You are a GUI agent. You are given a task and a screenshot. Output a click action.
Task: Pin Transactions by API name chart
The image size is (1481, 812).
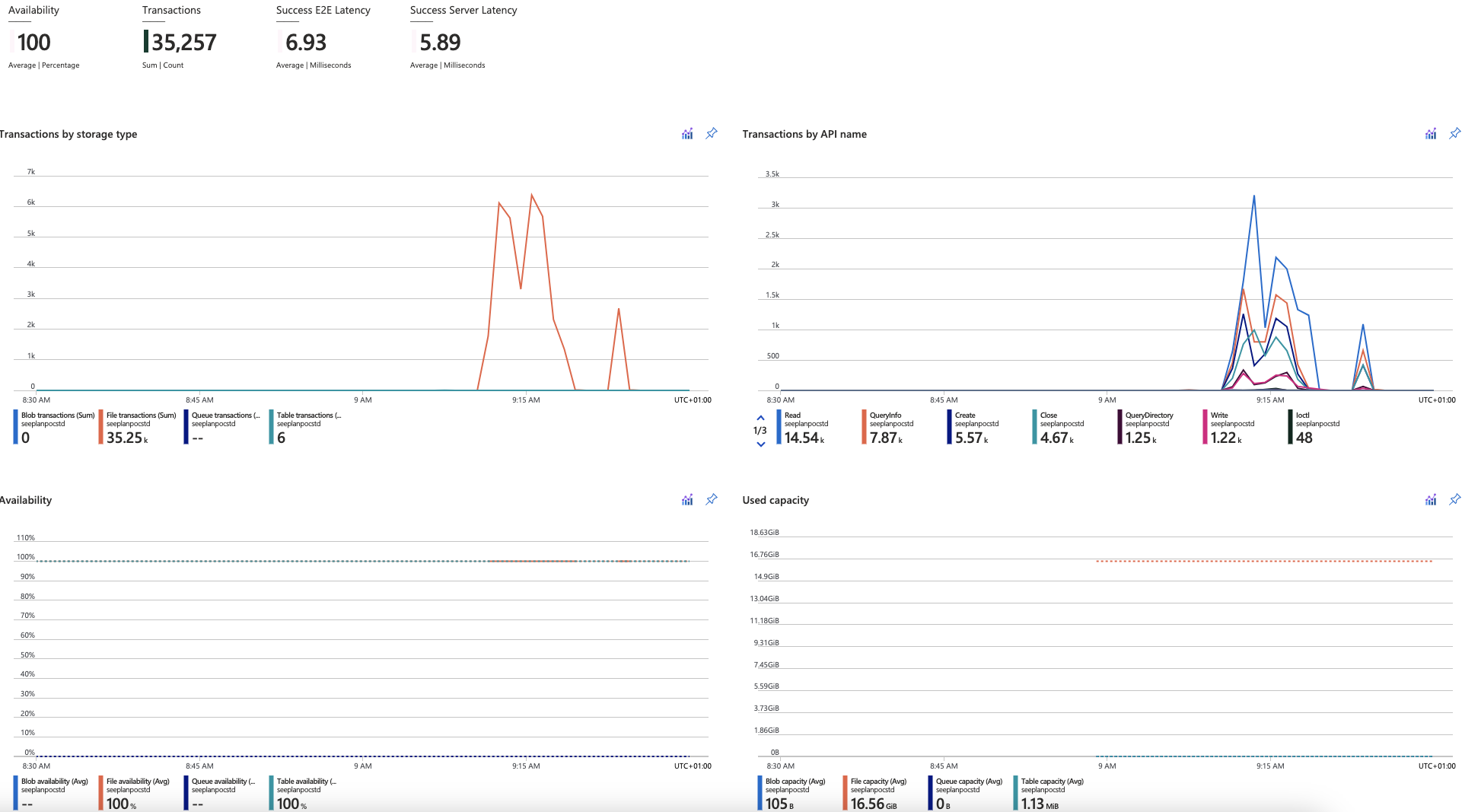pos(1455,133)
